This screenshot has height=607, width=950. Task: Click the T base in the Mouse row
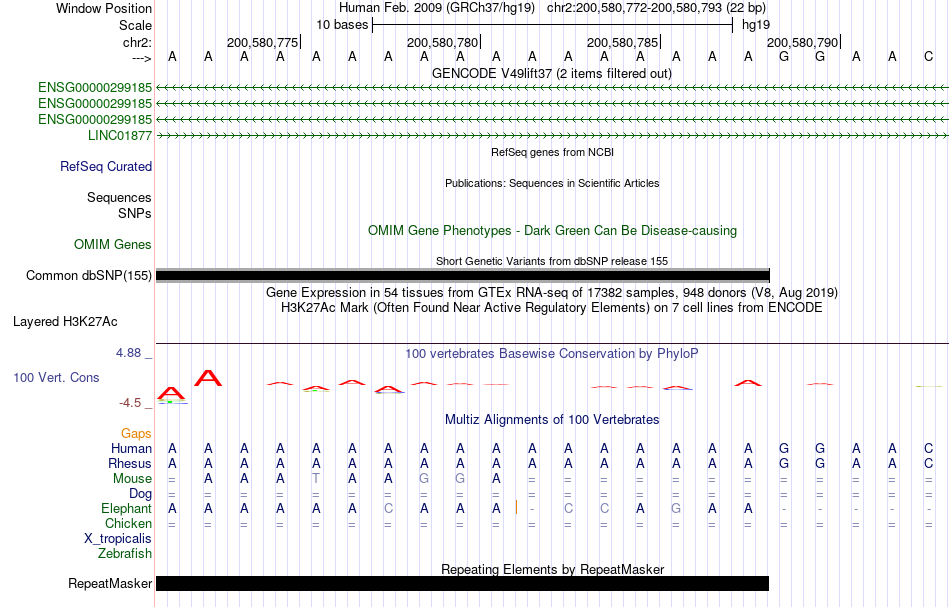pos(316,479)
